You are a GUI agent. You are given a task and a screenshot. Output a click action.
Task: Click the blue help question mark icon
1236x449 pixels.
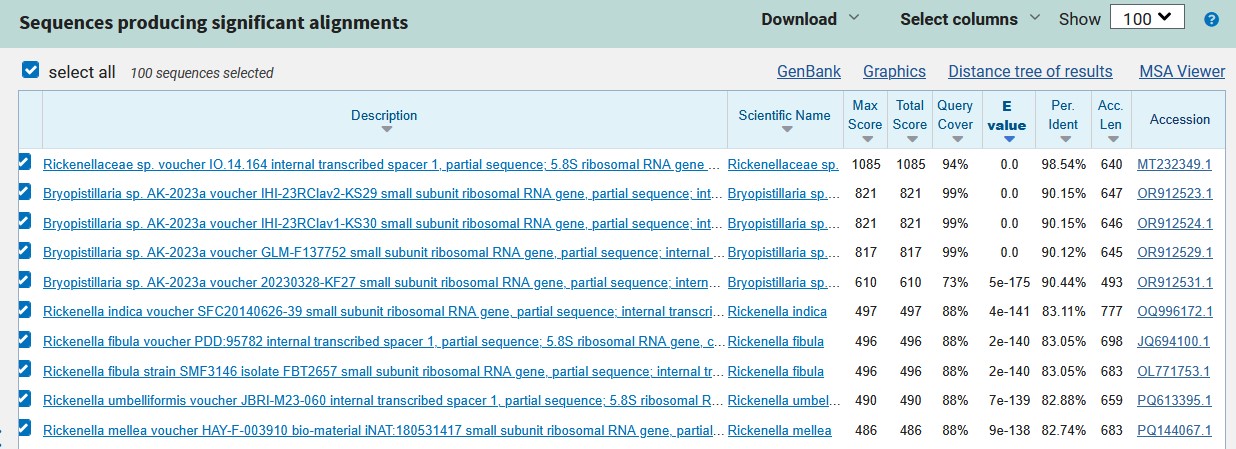(1212, 19)
